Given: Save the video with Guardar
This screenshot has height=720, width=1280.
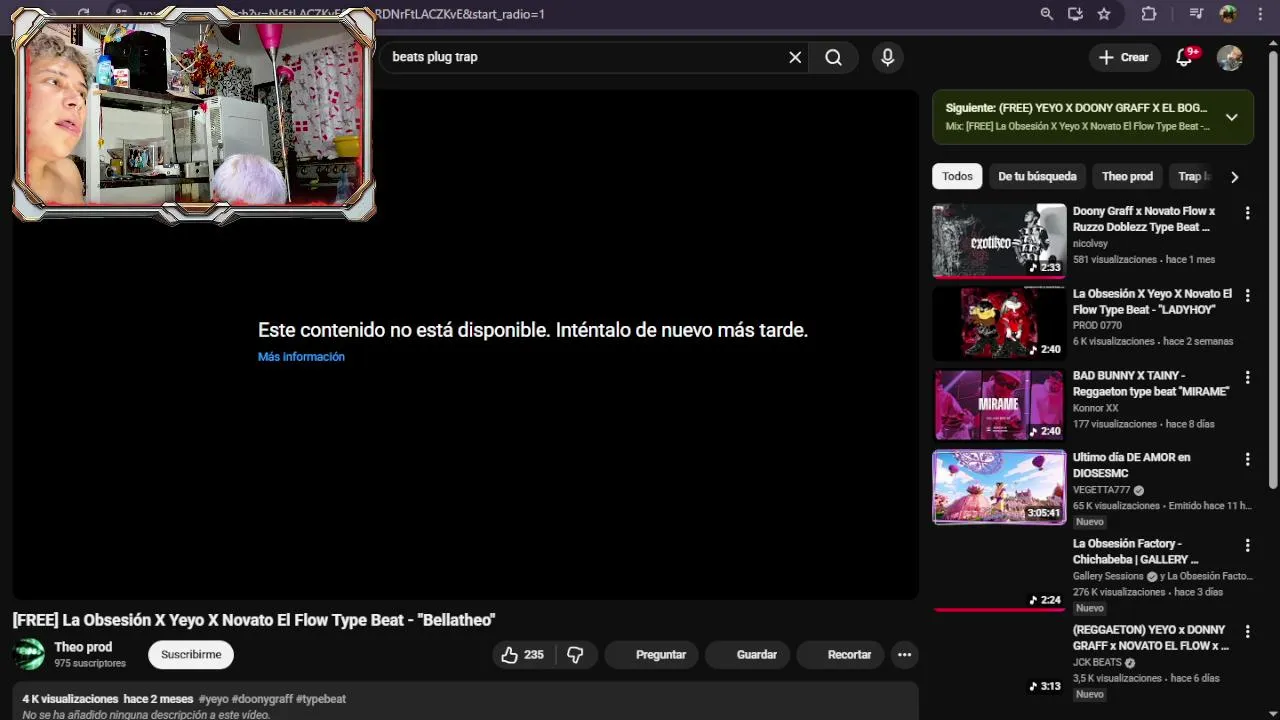Looking at the screenshot, I should [x=747, y=654].
